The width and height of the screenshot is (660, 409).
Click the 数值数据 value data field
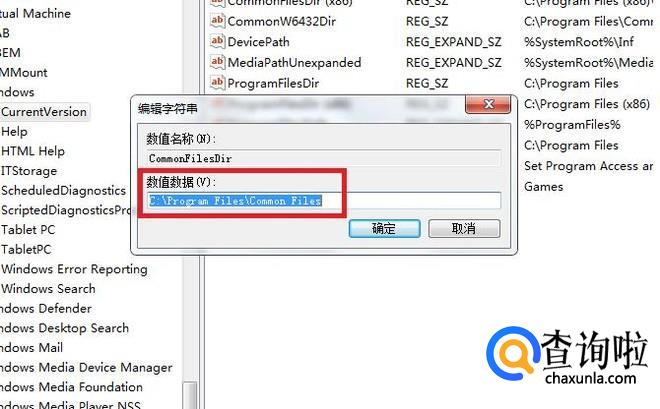(324, 200)
